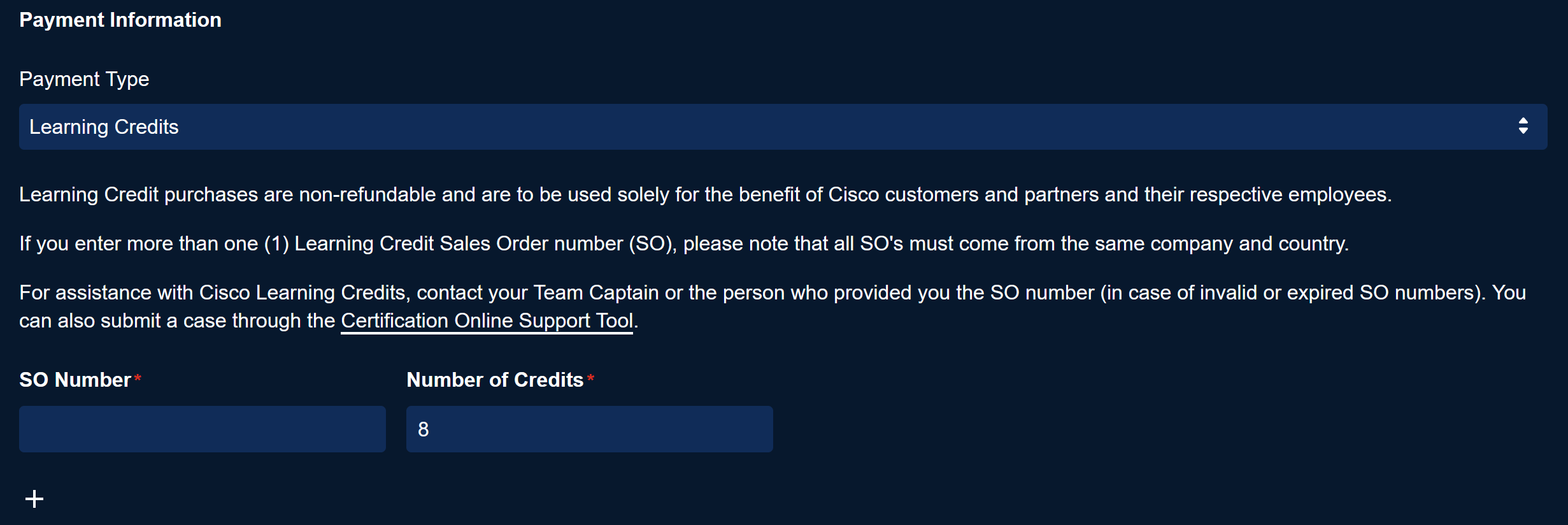Click the Payment Information heading

click(120, 20)
